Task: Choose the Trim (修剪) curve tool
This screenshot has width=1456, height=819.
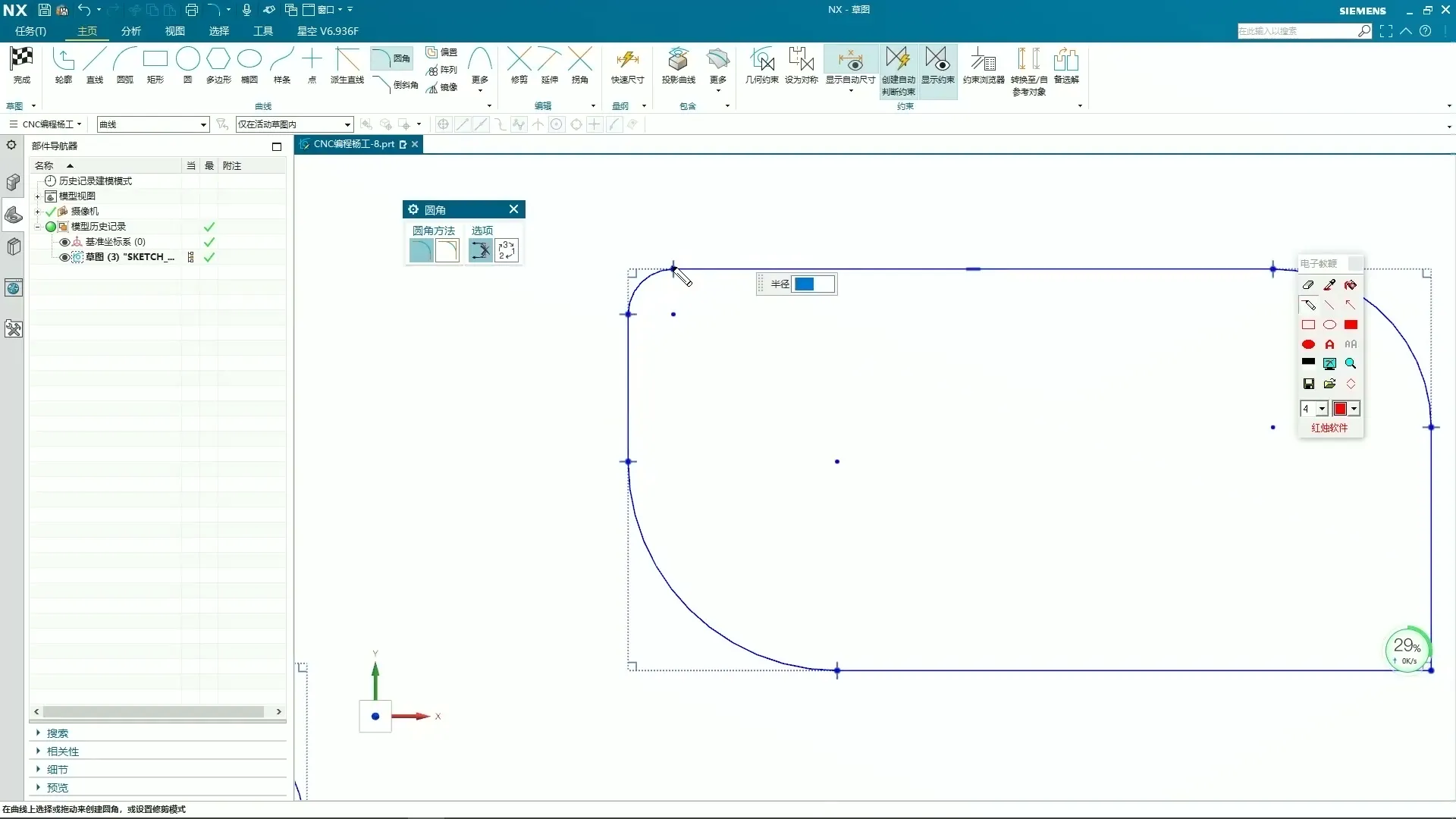Action: (x=519, y=60)
